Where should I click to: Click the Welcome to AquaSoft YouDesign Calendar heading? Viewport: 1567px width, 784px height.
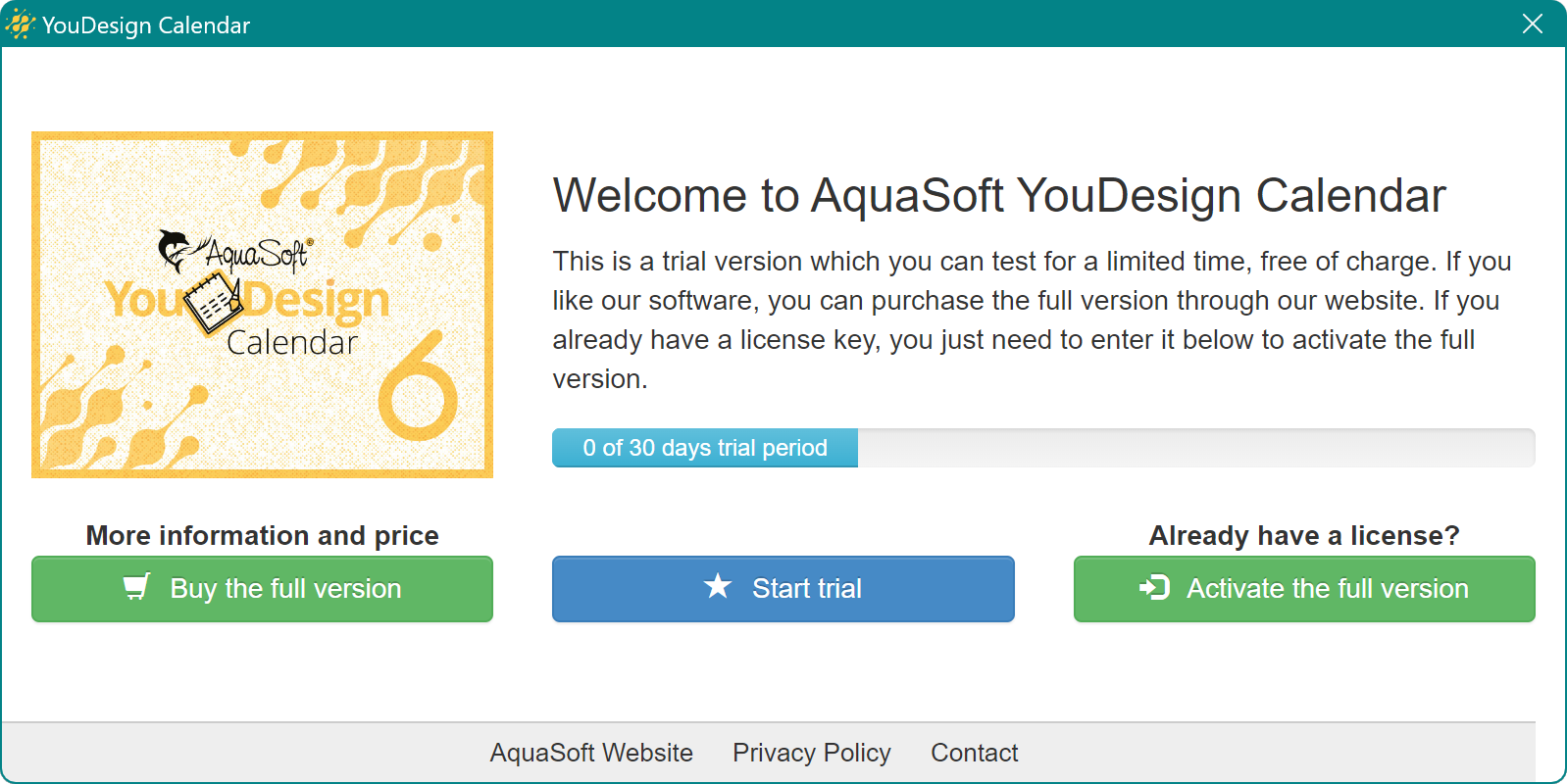tap(999, 195)
